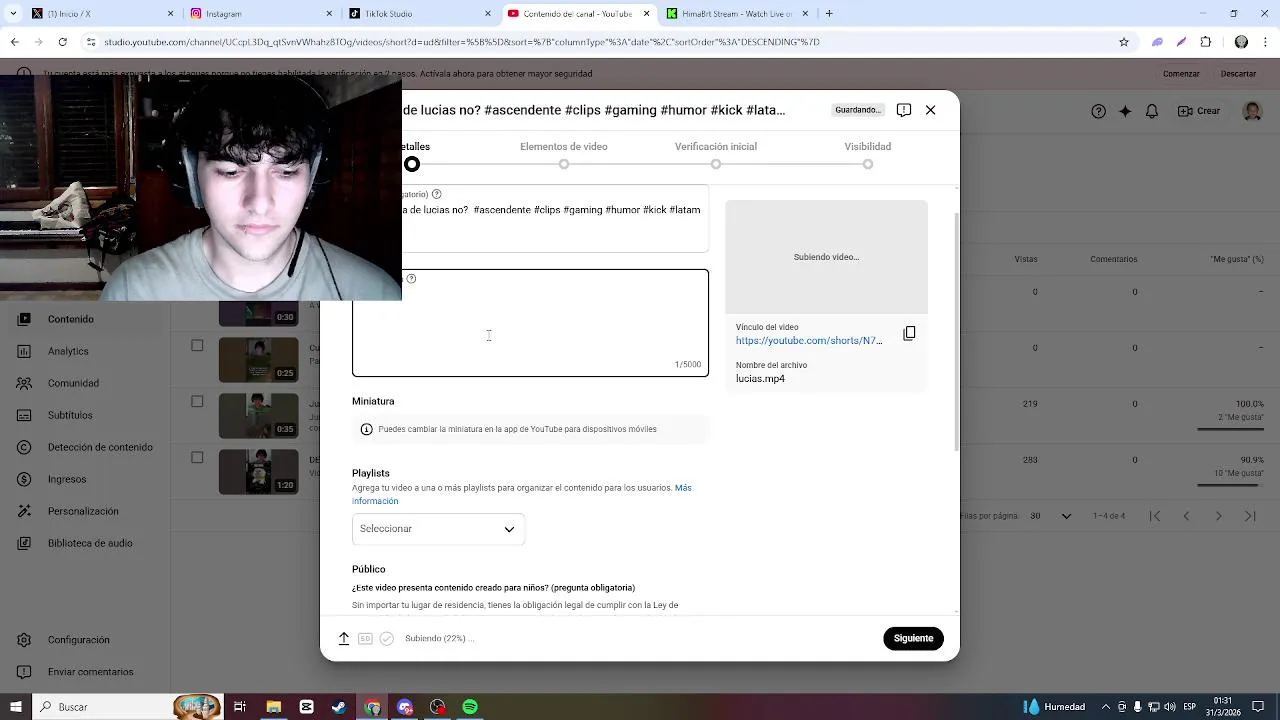Image resolution: width=1280 pixels, height=720 pixels.
Task: Click Descartar in the security banner
Action: point(1238,74)
